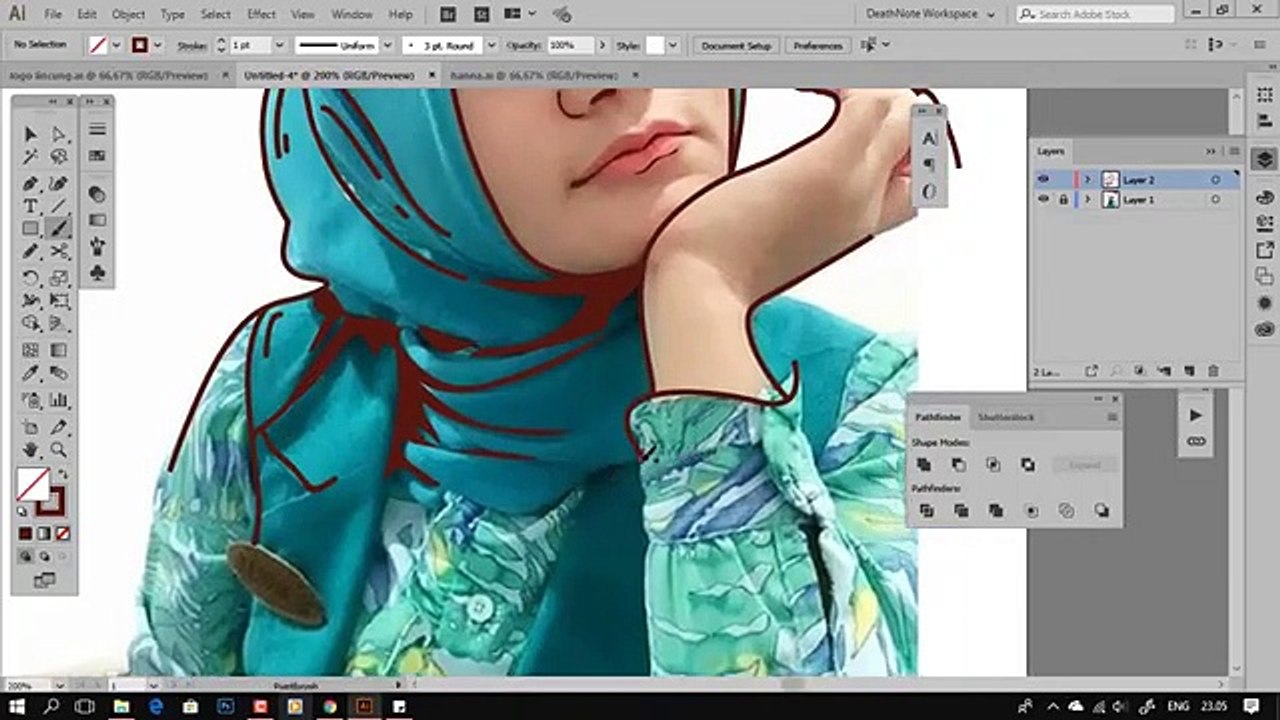Open the graphic Style dropdown
The image size is (1280, 720).
[x=673, y=45]
